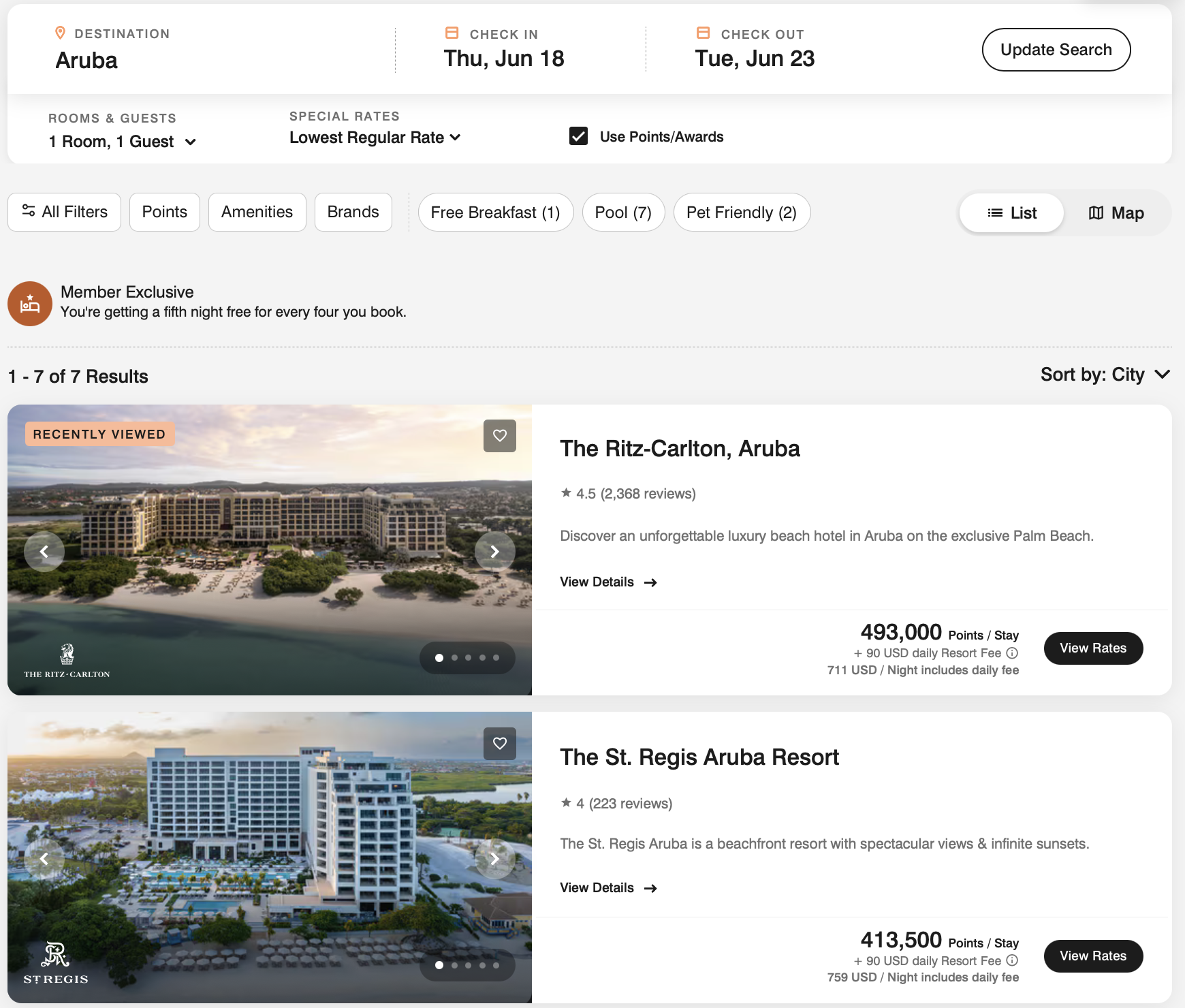The width and height of the screenshot is (1185, 1008).
Task: Show previous Ritz-Carlton photo
Action: (44, 551)
